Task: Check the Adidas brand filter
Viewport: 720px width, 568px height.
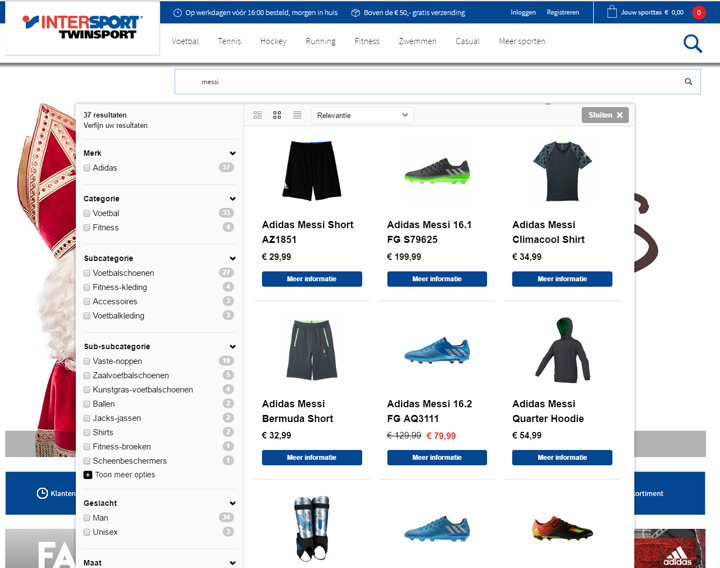Action: pyautogui.click(x=87, y=168)
